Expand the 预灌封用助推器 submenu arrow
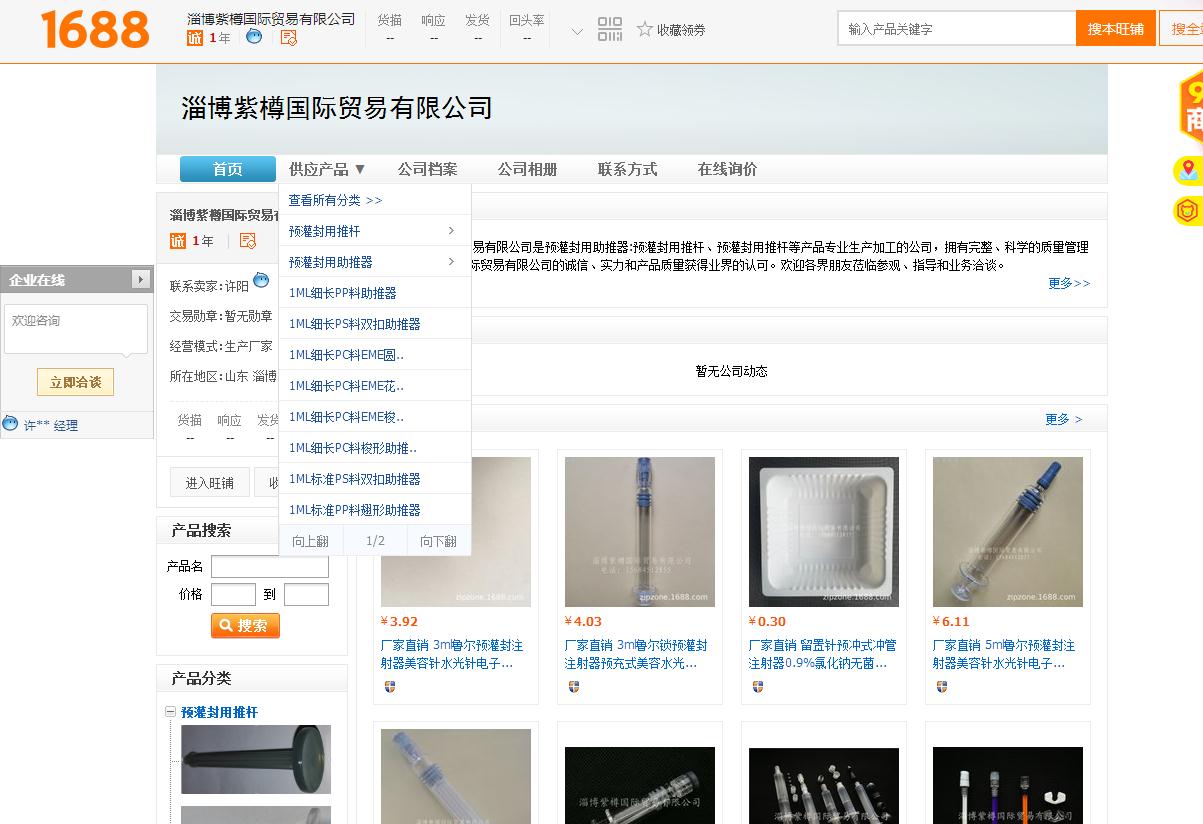The image size is (1203, 824). (x=452, y=262)
